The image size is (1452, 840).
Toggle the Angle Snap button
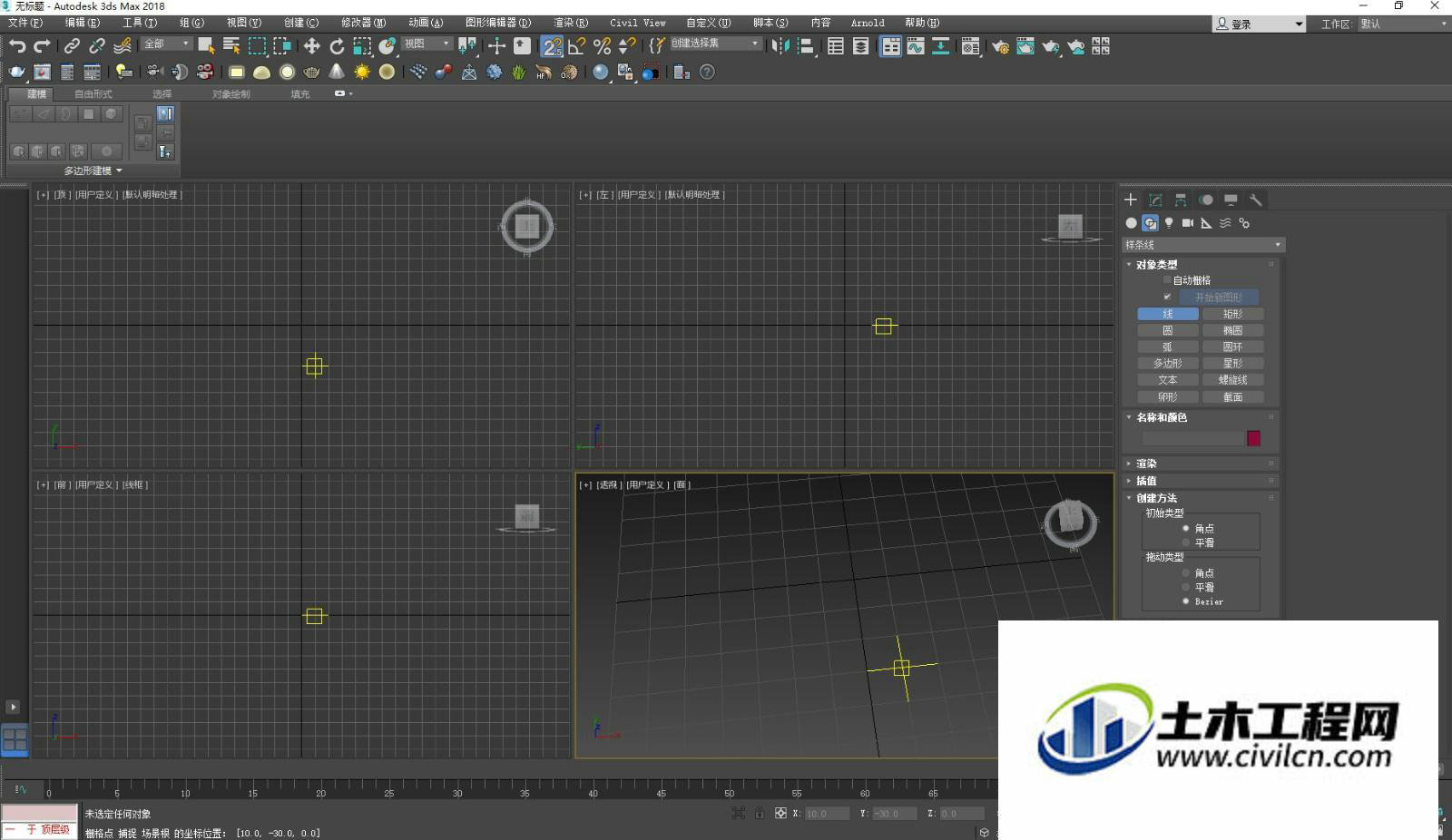tap(576, 46)
